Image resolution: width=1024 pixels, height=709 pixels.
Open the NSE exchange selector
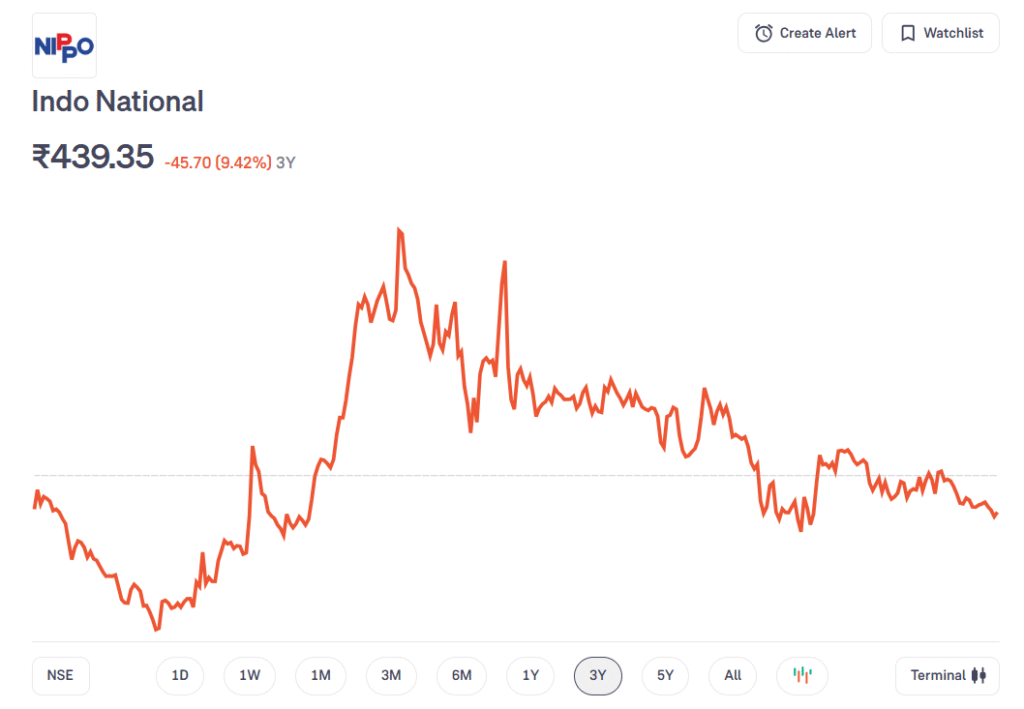(x=60, y=675)
